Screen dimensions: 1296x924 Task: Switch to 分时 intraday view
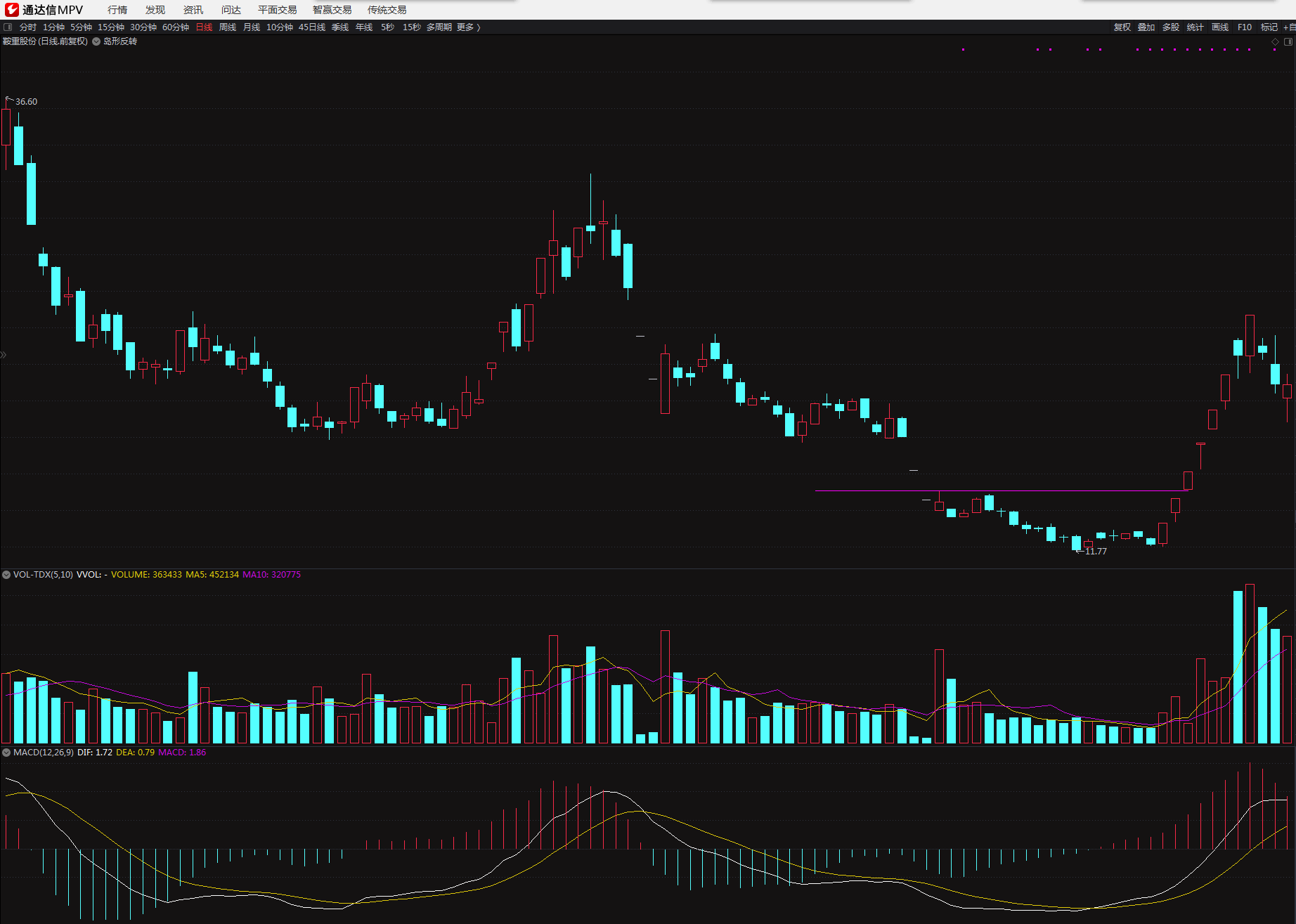tap(28, 27)
